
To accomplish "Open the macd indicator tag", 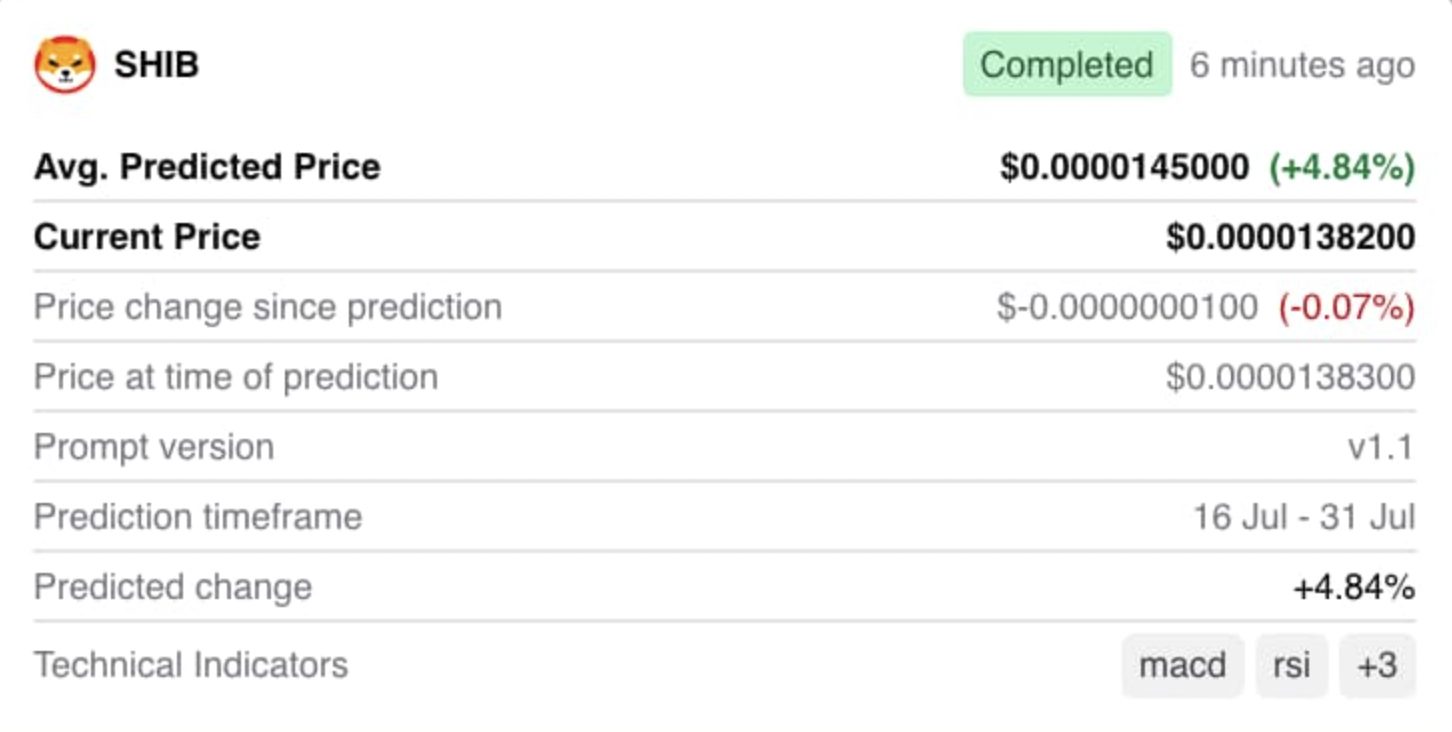I will [1183, 665].
